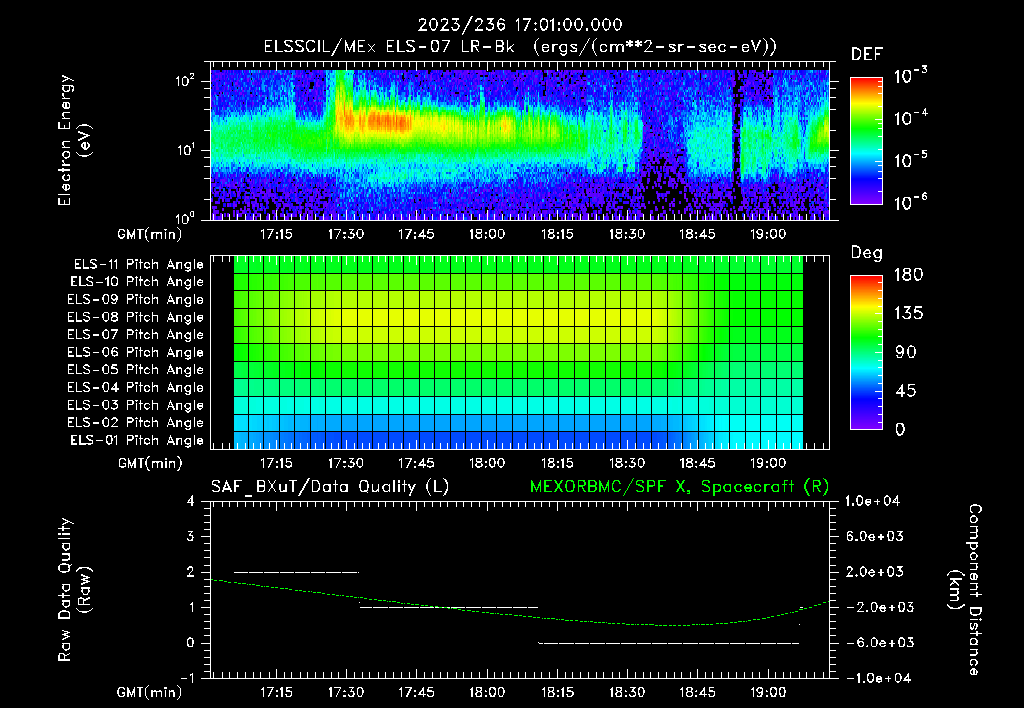Click the 10^2 energy axis tick label
The image size is (1024, 708).
(x=185, y=81)
